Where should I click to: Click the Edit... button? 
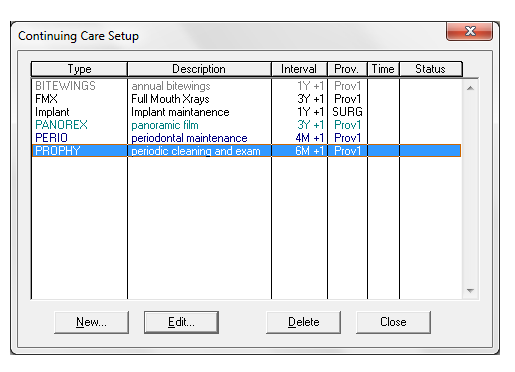point(181,322)
